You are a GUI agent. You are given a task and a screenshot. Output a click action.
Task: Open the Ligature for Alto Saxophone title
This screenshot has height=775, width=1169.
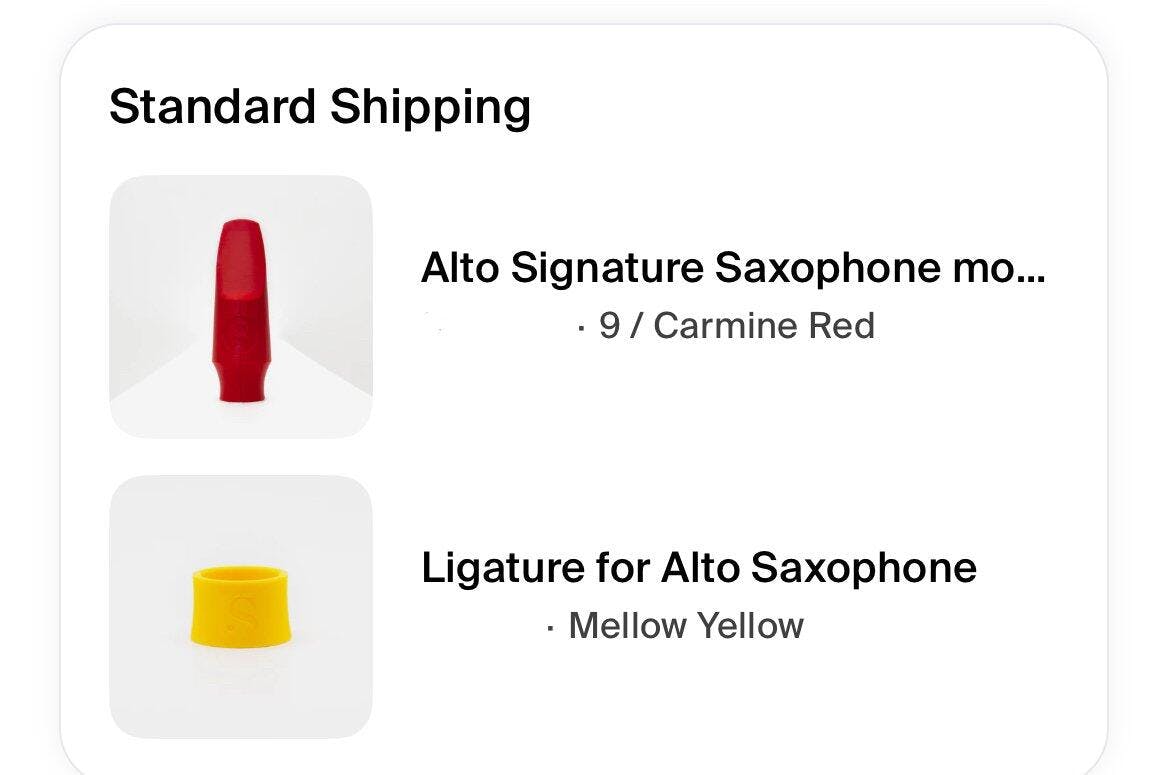tap(698, 568)
